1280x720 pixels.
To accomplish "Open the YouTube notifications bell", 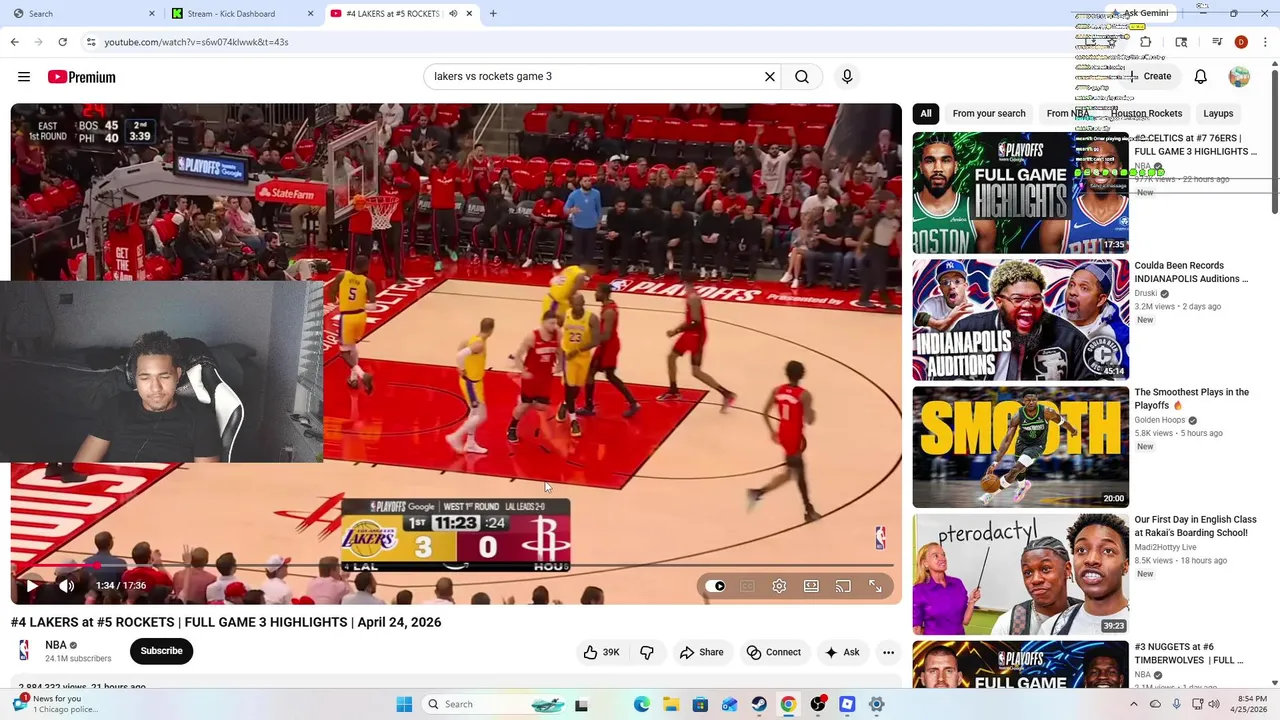I will (1201, 76).
